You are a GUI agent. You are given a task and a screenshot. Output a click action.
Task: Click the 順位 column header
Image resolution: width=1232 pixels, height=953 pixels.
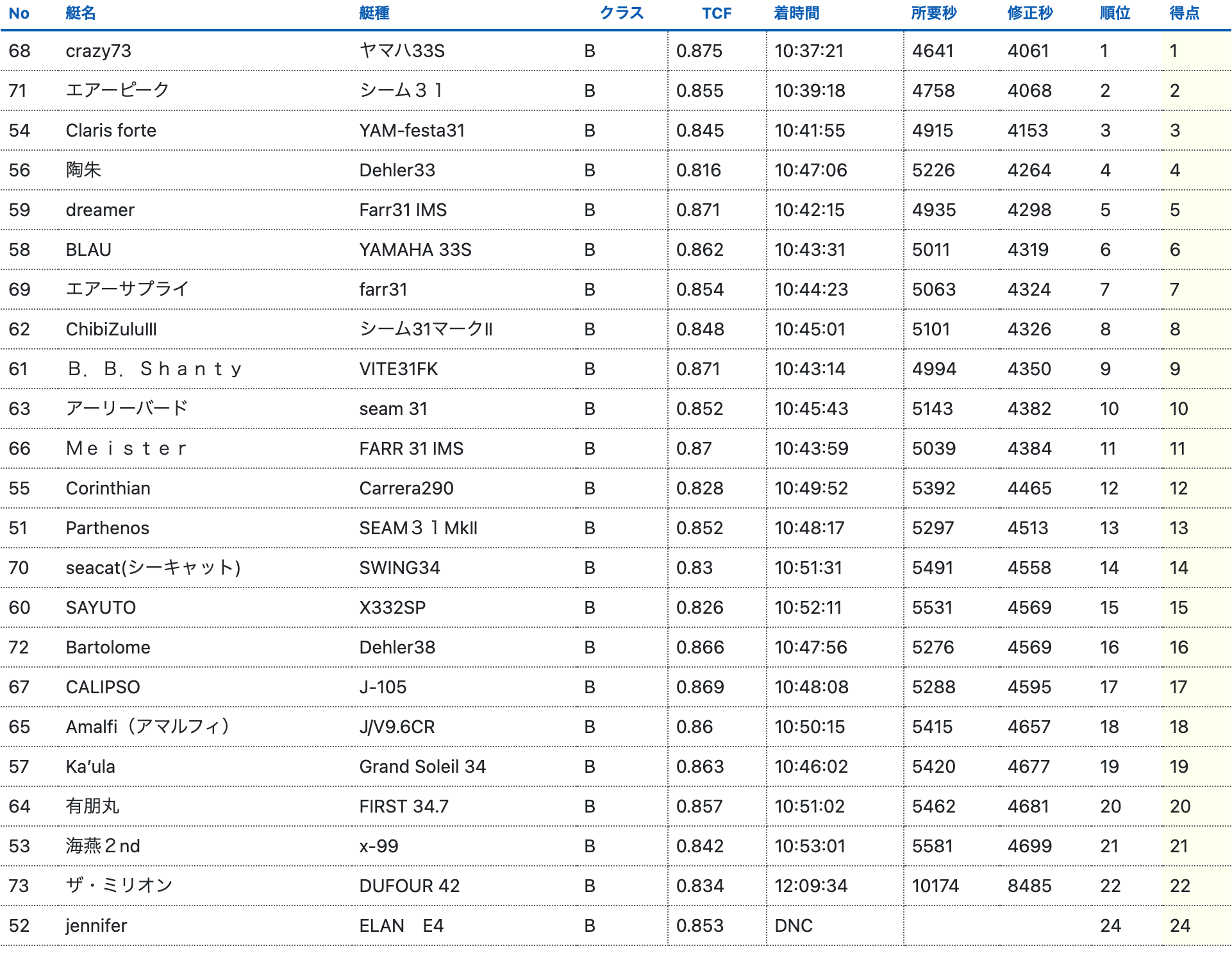point(1115,13)
